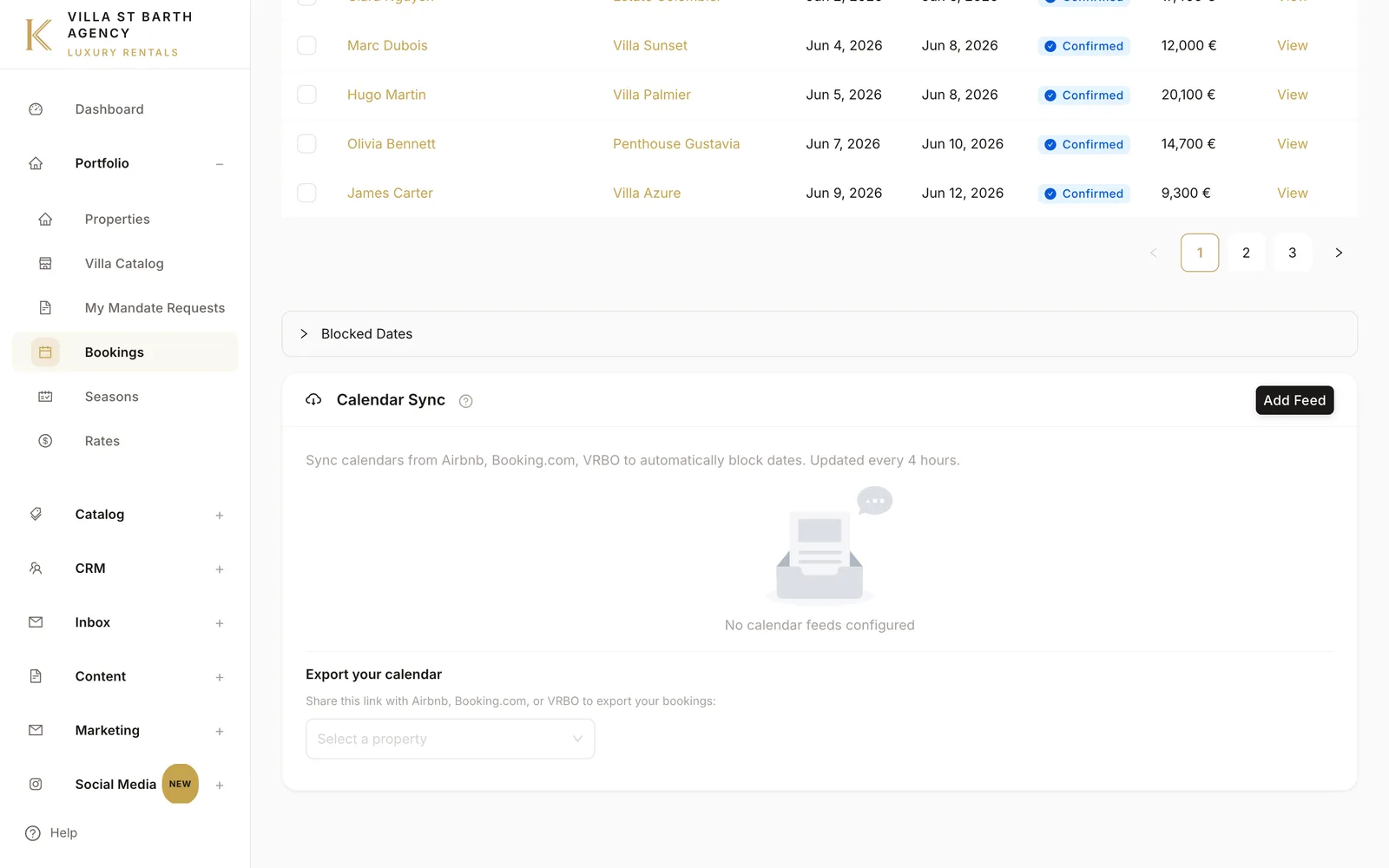Open guest Hugo Martin's profile link

(386, 95)
